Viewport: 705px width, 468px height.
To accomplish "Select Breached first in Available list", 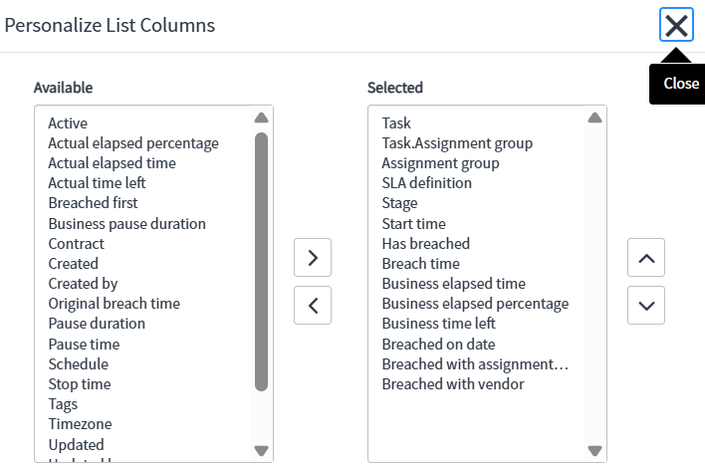I will tap(93, 203).
